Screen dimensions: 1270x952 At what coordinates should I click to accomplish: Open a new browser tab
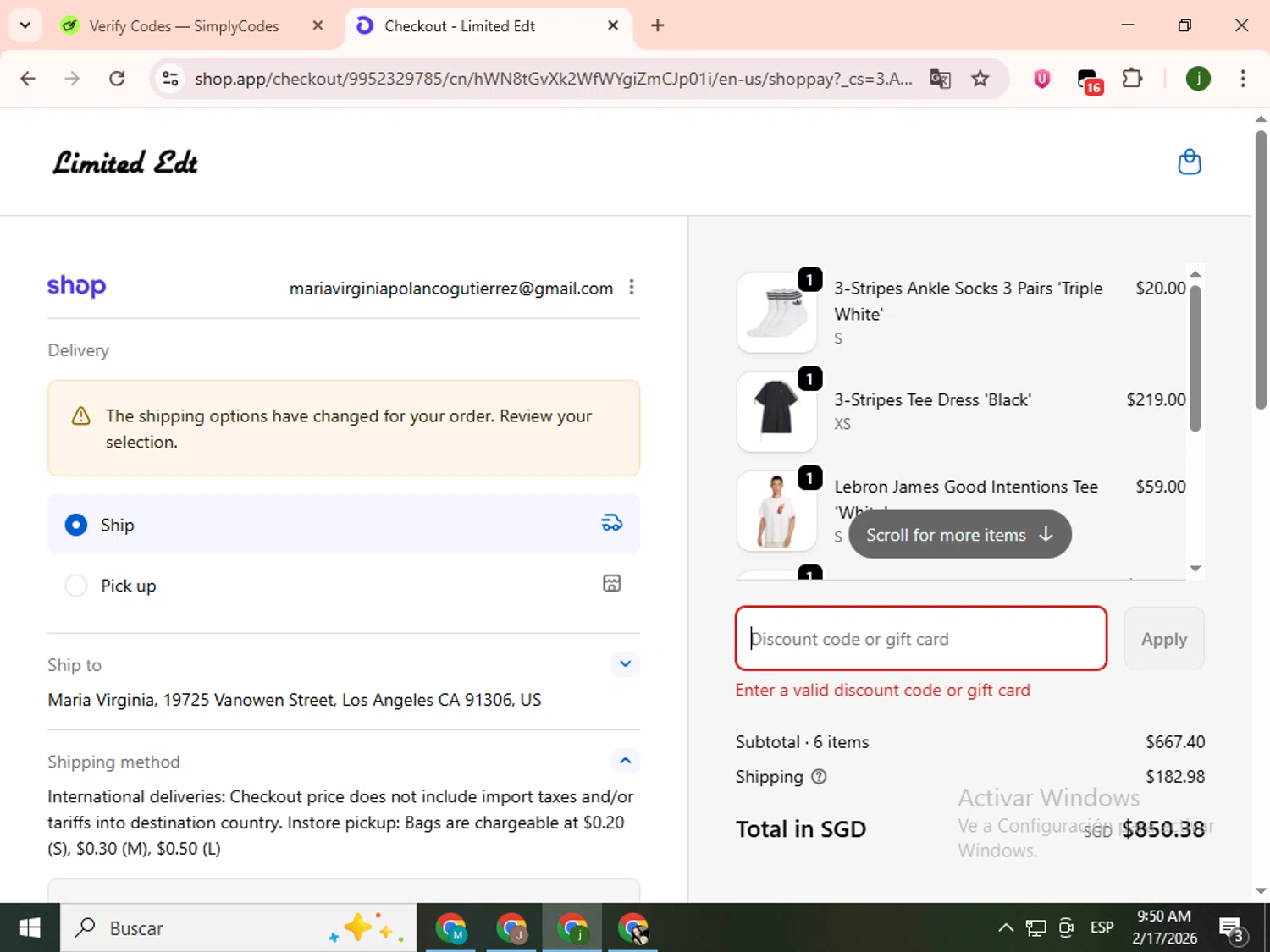[x=657, y=25]
